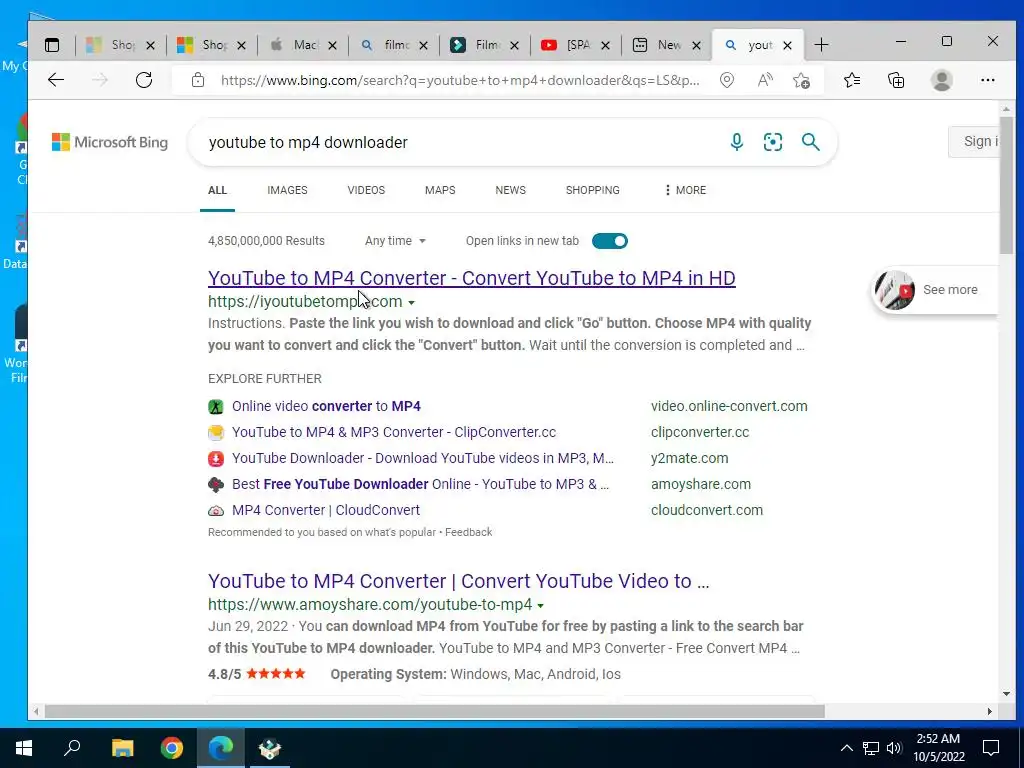1024x768 pixels.
Task: Open the Collections icon
Action: [x=896, y=80]
